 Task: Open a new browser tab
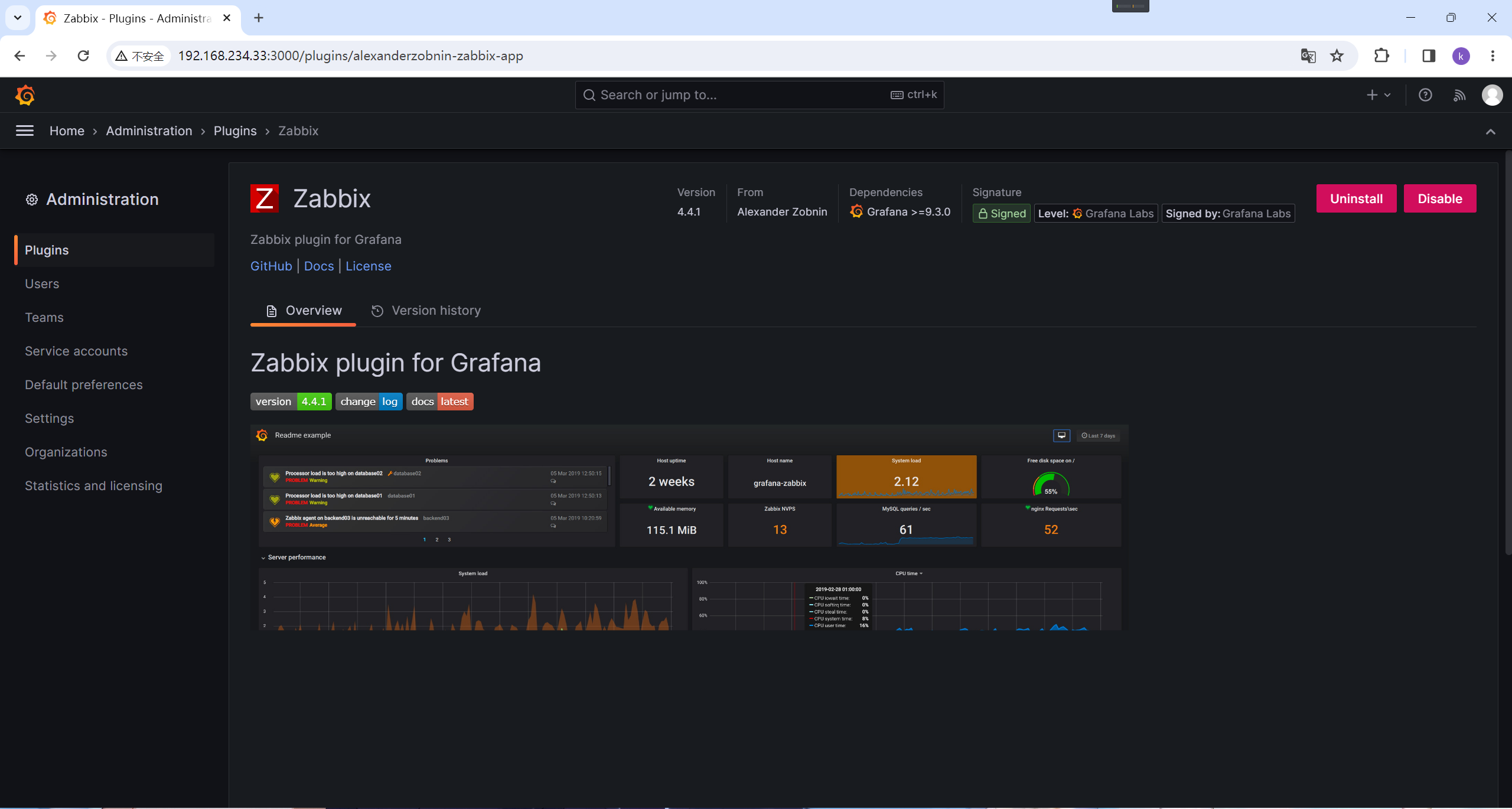pos(259,18)
